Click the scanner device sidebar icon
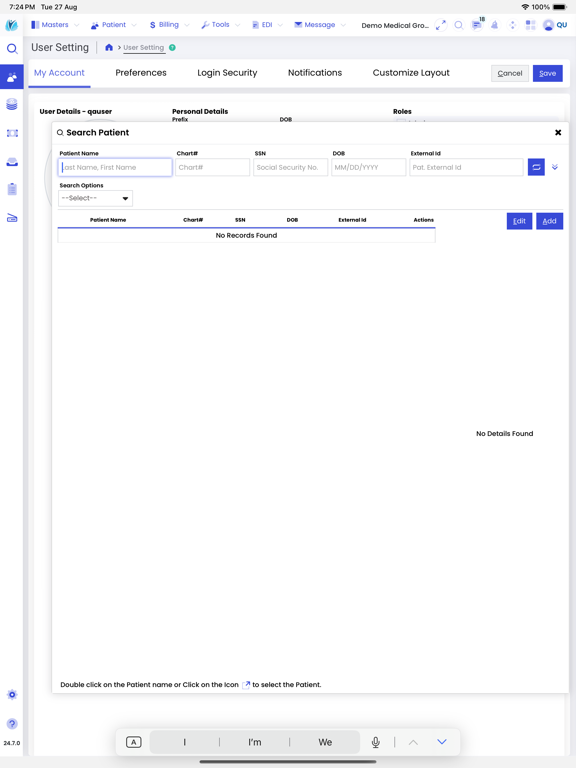Screen dimensions: 576x768 tap(12, 218)
